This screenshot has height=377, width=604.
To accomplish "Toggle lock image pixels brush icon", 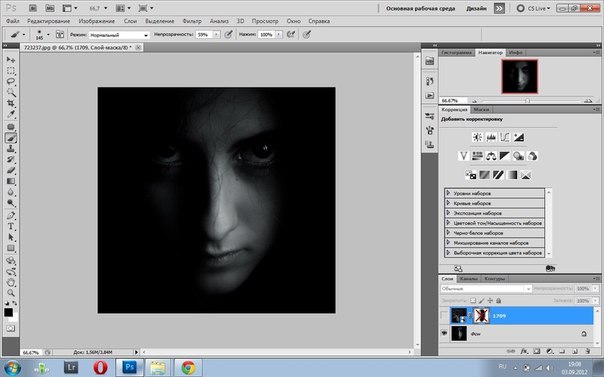I will tap(482, 300).
